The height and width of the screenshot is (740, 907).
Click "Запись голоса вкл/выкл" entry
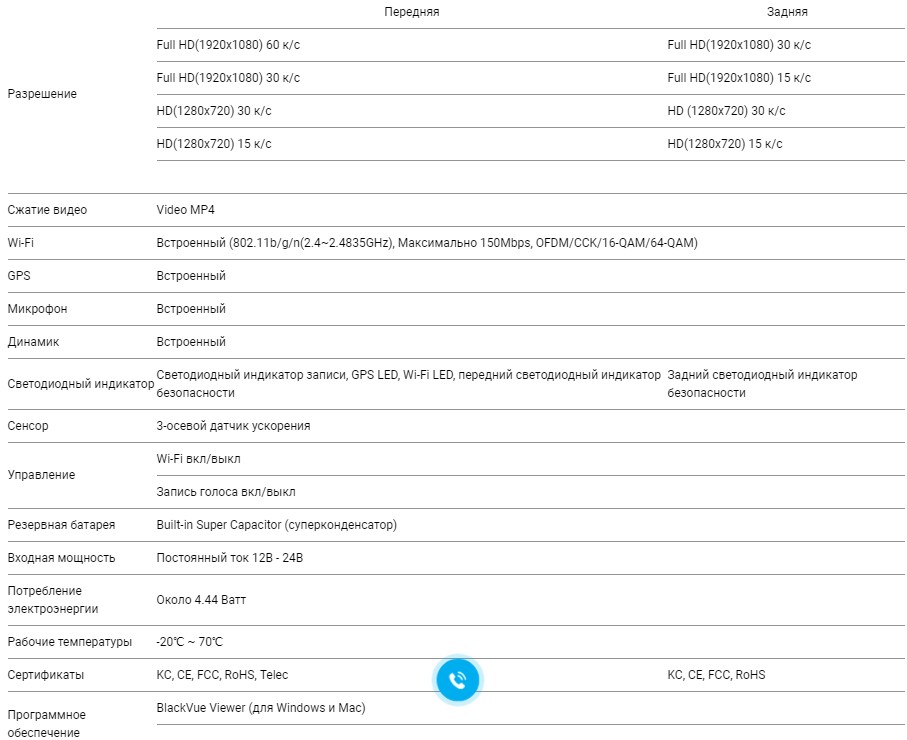[226, 492]
